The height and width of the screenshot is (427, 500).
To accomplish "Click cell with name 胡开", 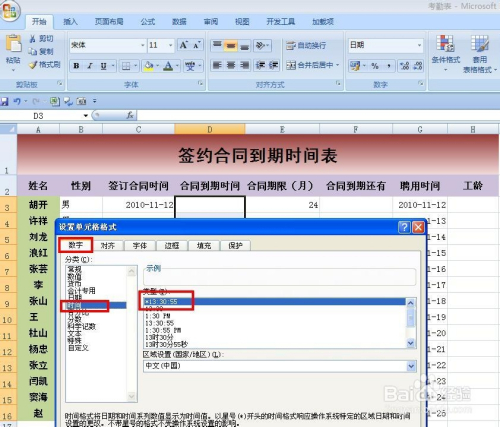I will point(38,204).
